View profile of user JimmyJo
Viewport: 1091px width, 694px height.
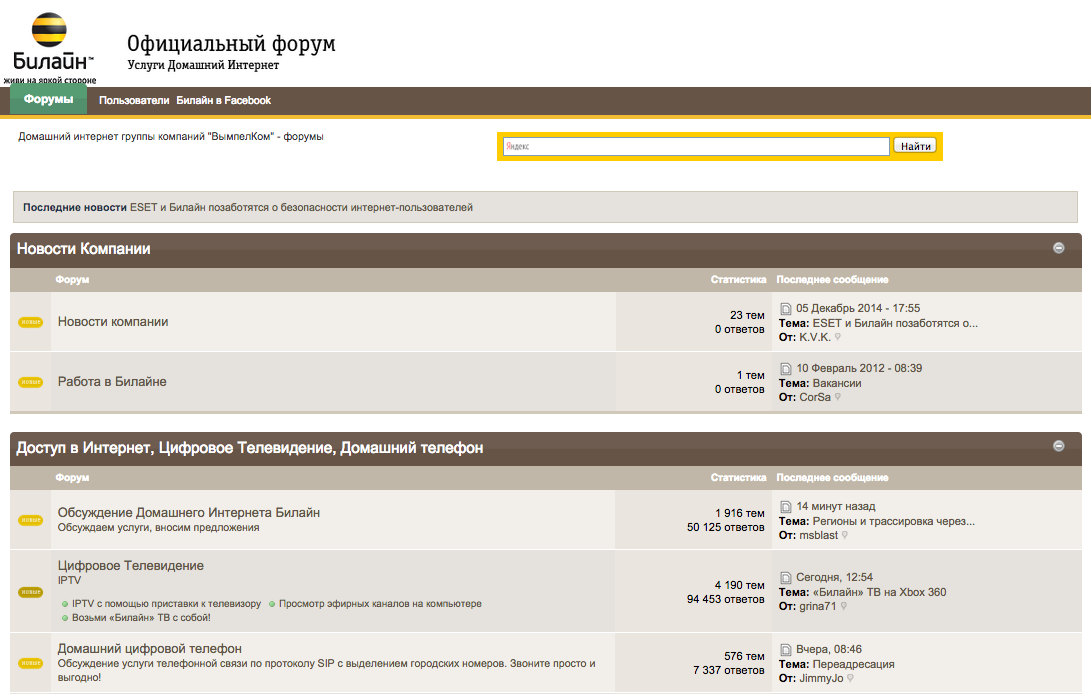tap(821, 678)
